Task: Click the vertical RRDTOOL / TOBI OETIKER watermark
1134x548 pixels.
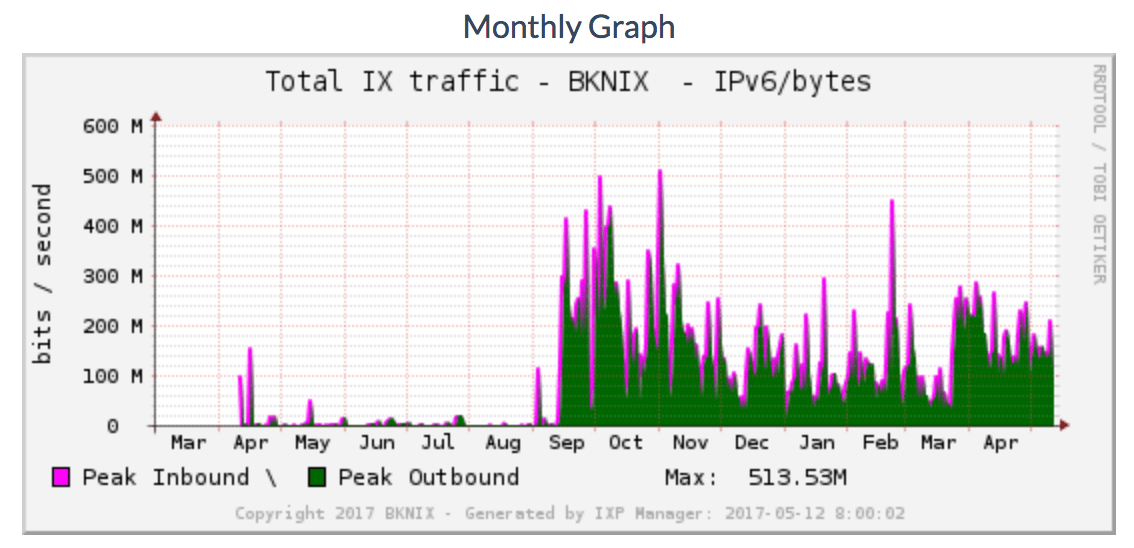Action: pyautogui.click(x=1098, y=175)
